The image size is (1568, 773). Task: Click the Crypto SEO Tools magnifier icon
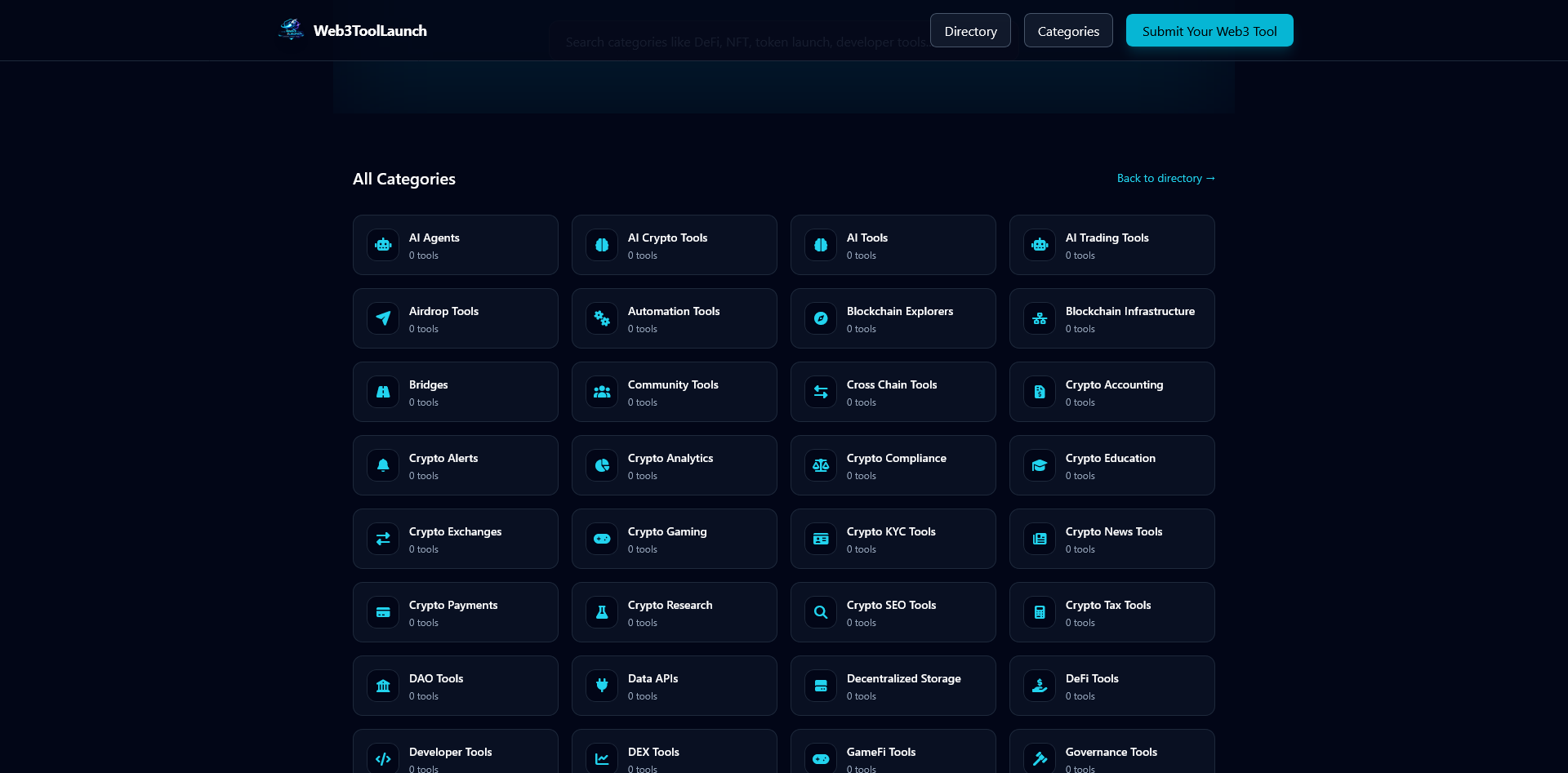point(821,612)
